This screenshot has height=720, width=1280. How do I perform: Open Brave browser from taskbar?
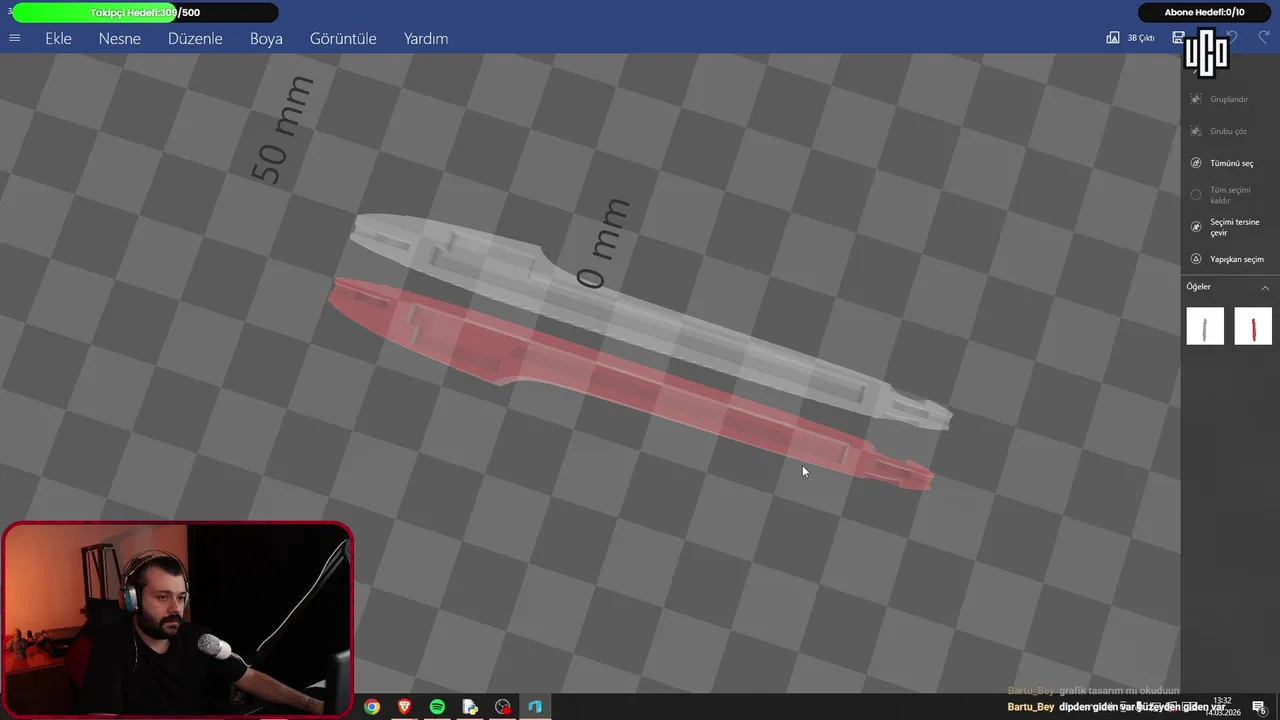click(405, 707)
